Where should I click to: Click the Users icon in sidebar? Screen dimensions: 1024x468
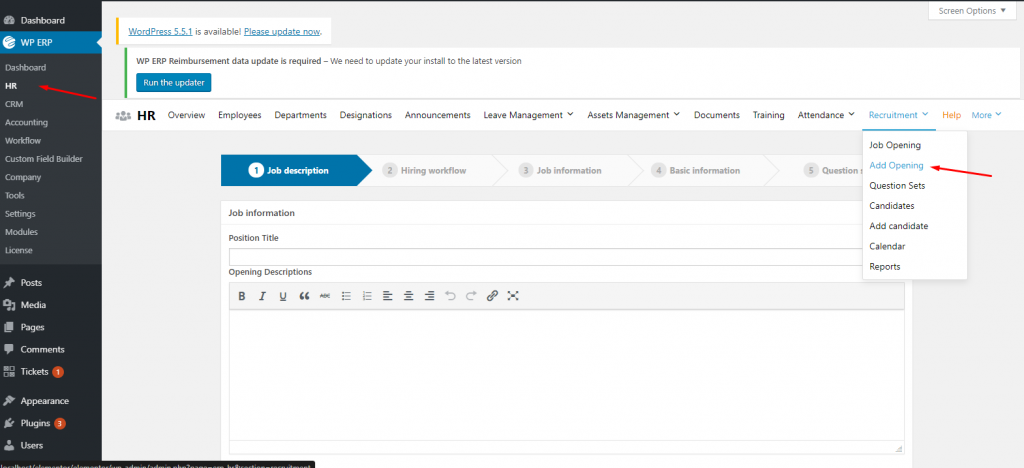coord(9,445)
